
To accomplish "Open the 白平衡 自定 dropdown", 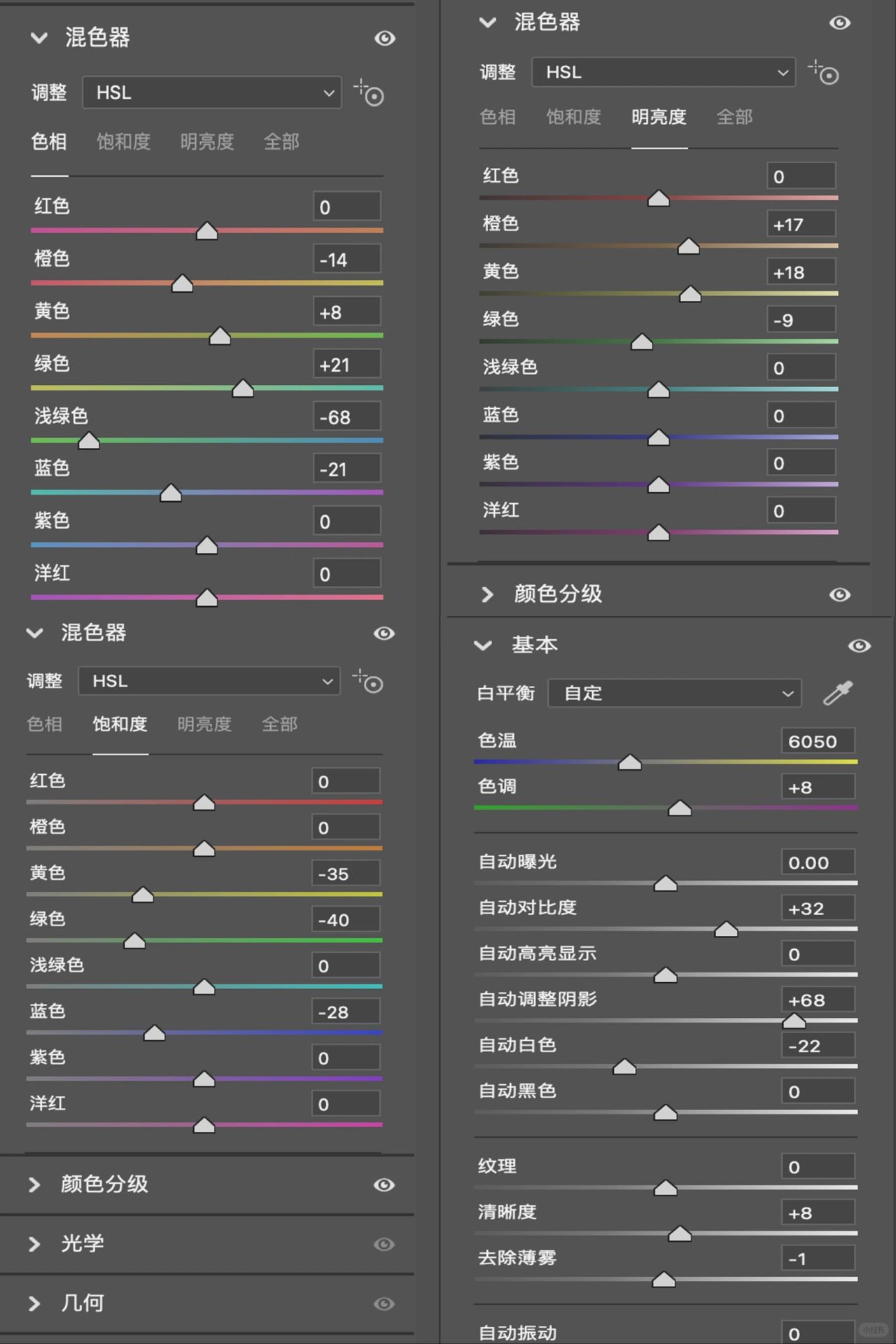I will 674,694.
